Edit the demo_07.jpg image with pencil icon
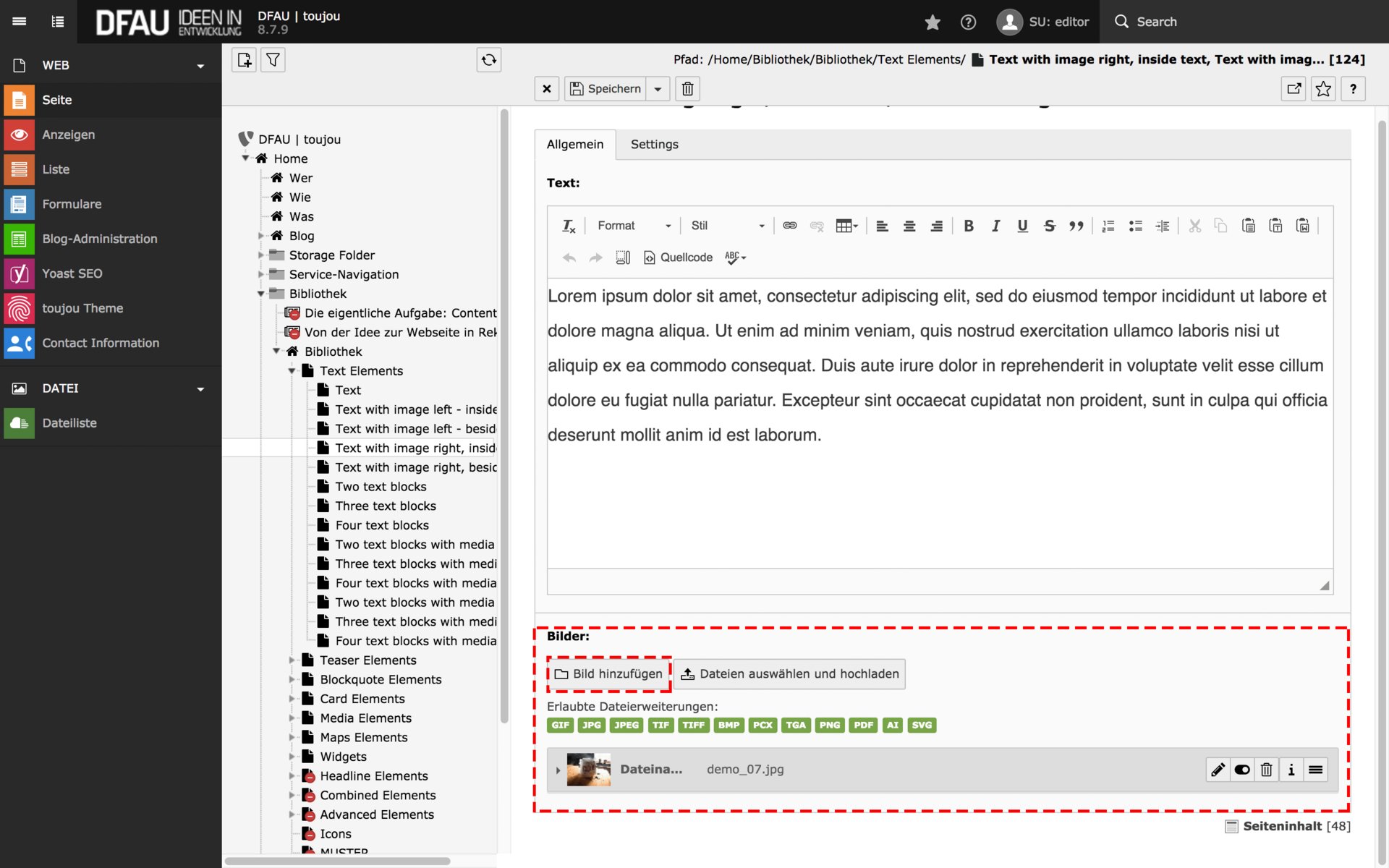Screen dimensions: 1389x868 pyautogui.click(x=1218, y=770)
